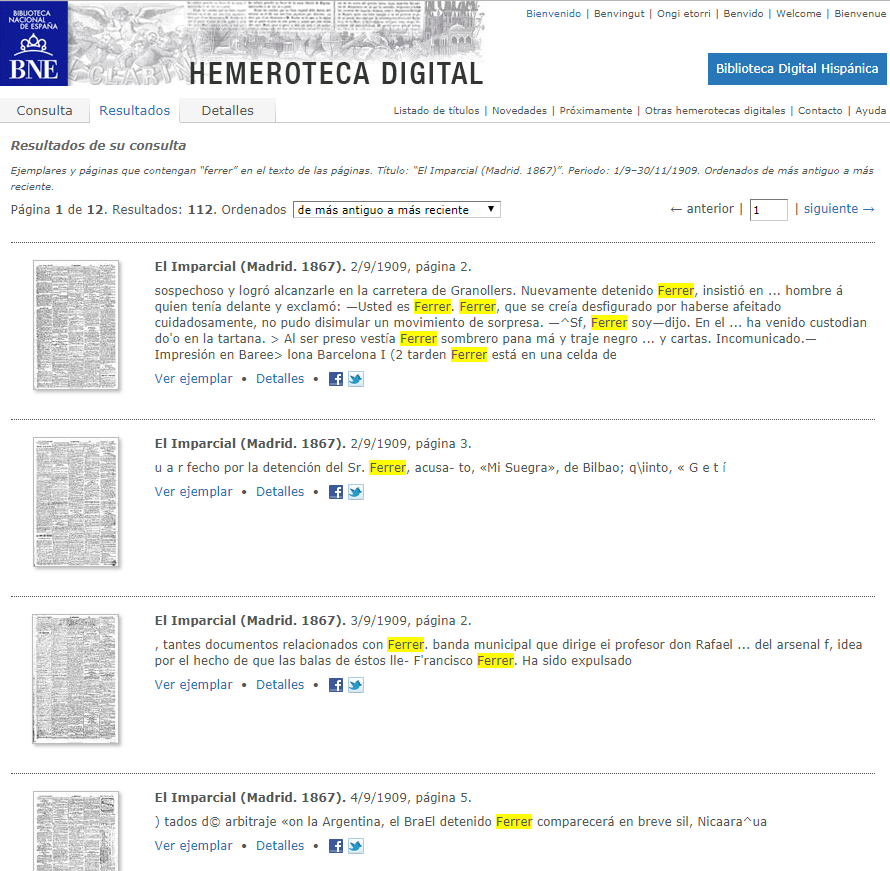
Task: Click the page number input field
Action: click(x=769, y=210)
